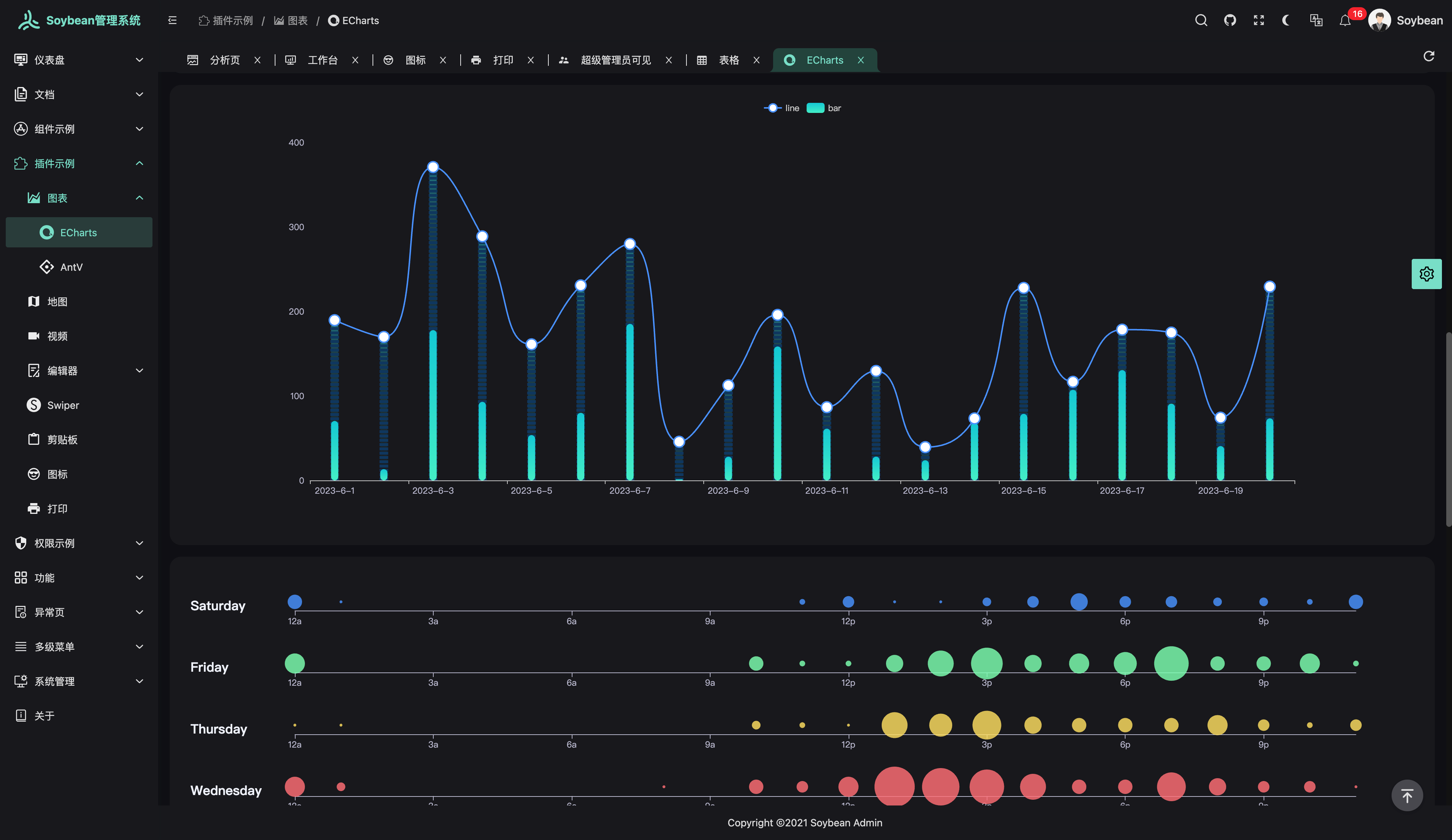Toggle dark mode moon icon

pyautogui.click(x=1286, y=21)
